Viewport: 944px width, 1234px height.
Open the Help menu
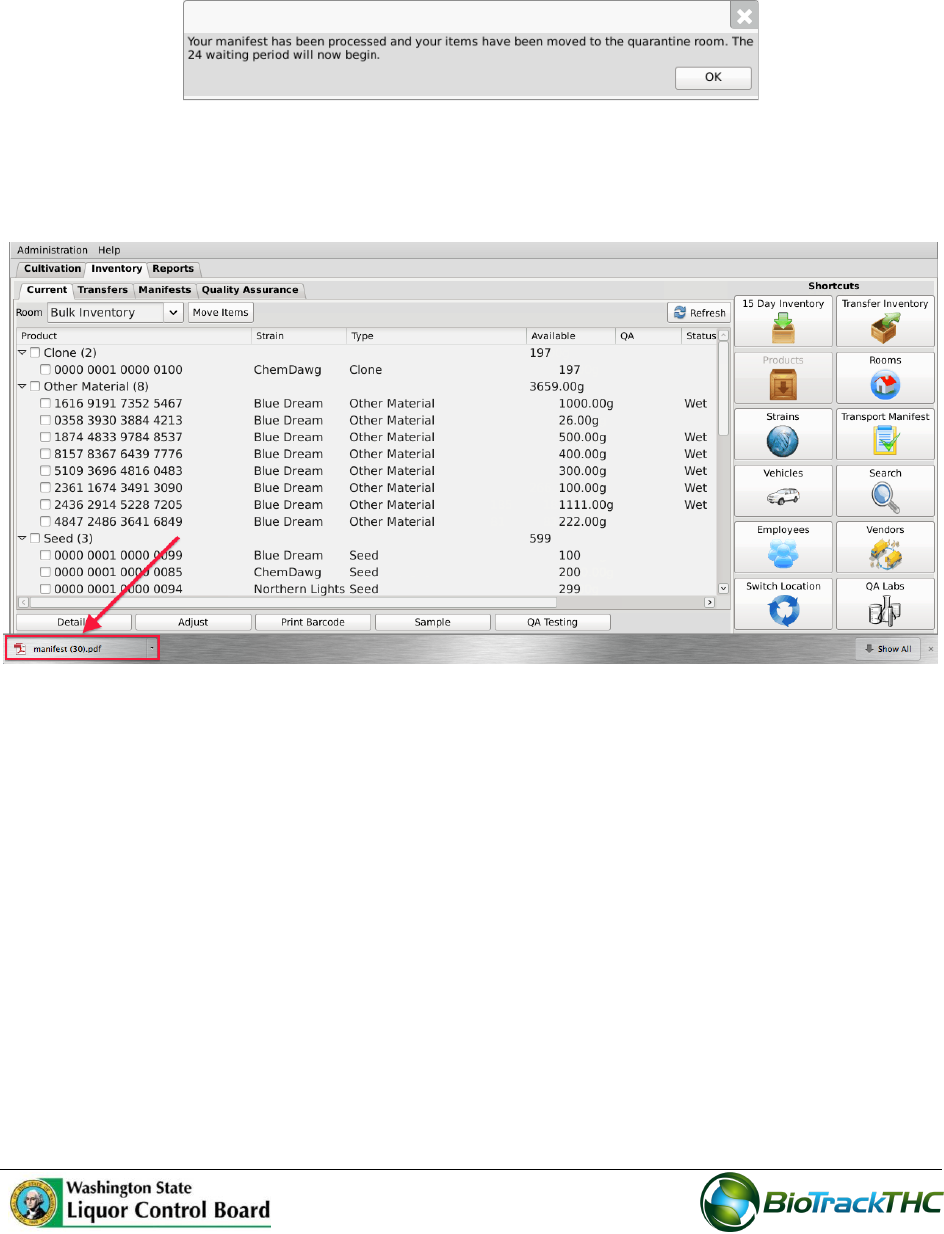(x=109, y=250)
